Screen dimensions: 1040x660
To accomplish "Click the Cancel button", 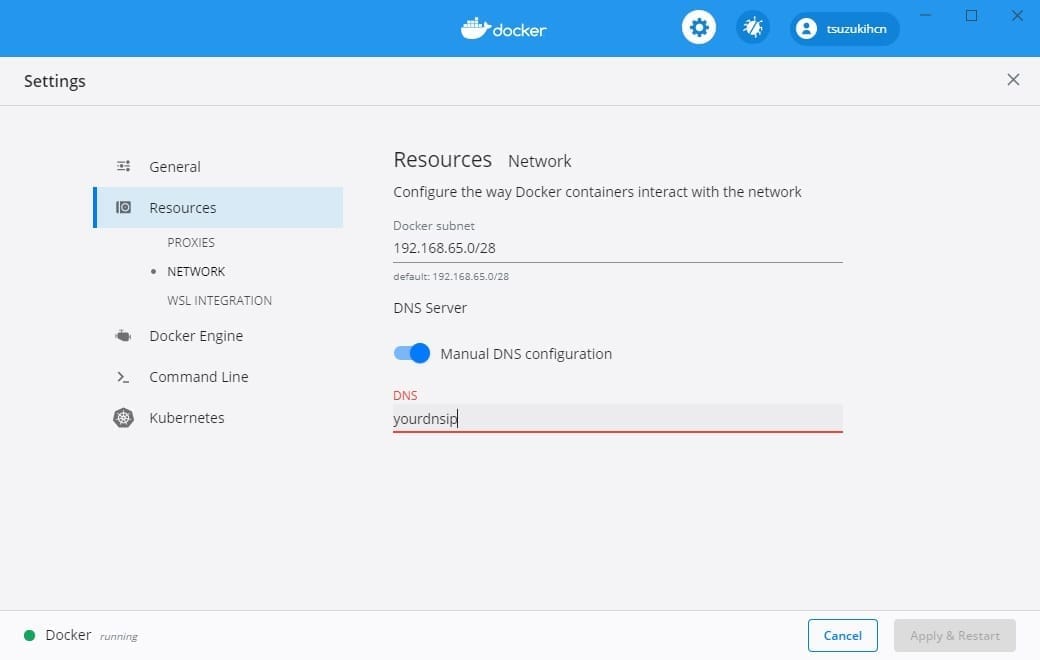I will (x=842, y=635).
